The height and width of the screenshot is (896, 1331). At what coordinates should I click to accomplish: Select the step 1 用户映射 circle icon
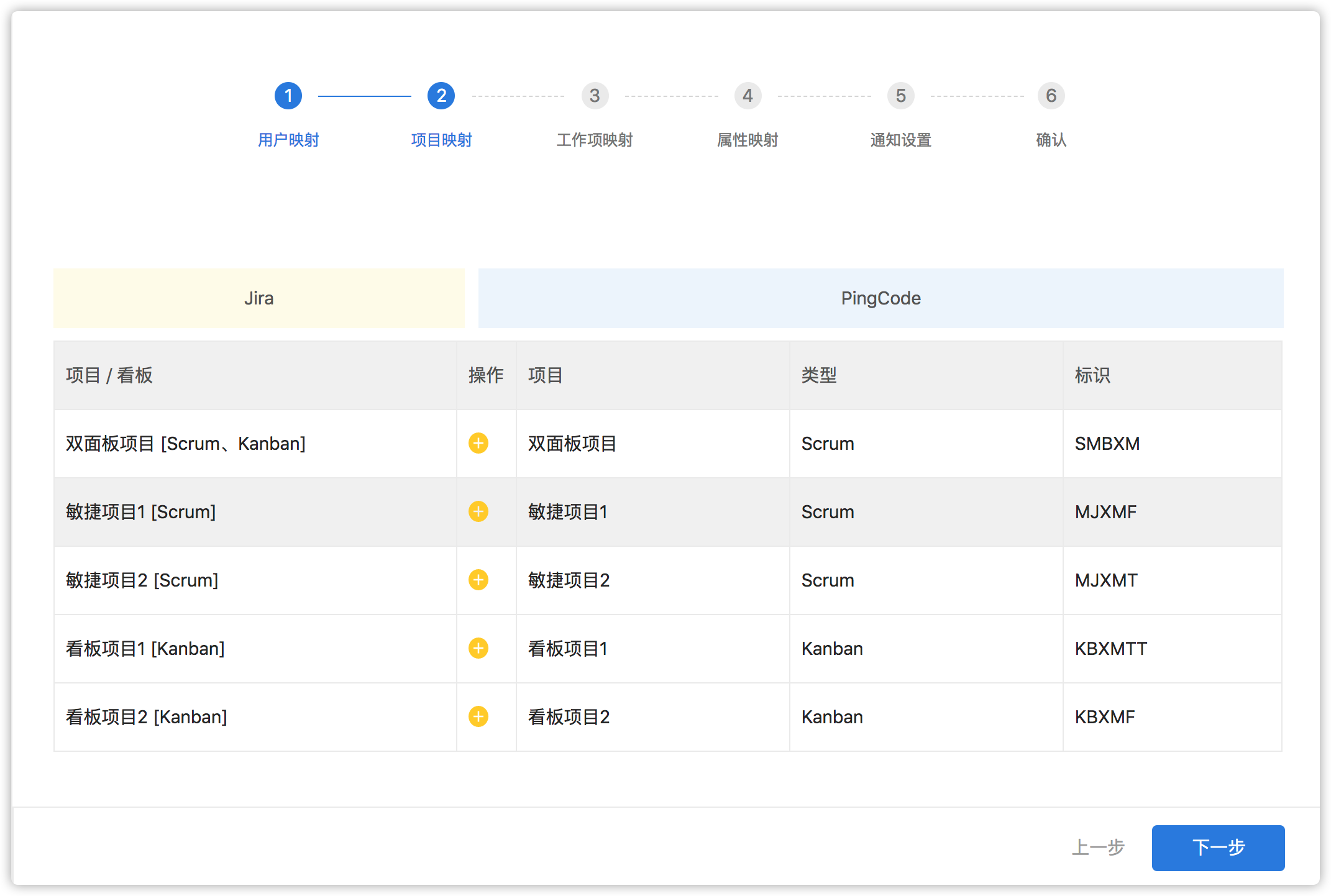click(288, 95)
